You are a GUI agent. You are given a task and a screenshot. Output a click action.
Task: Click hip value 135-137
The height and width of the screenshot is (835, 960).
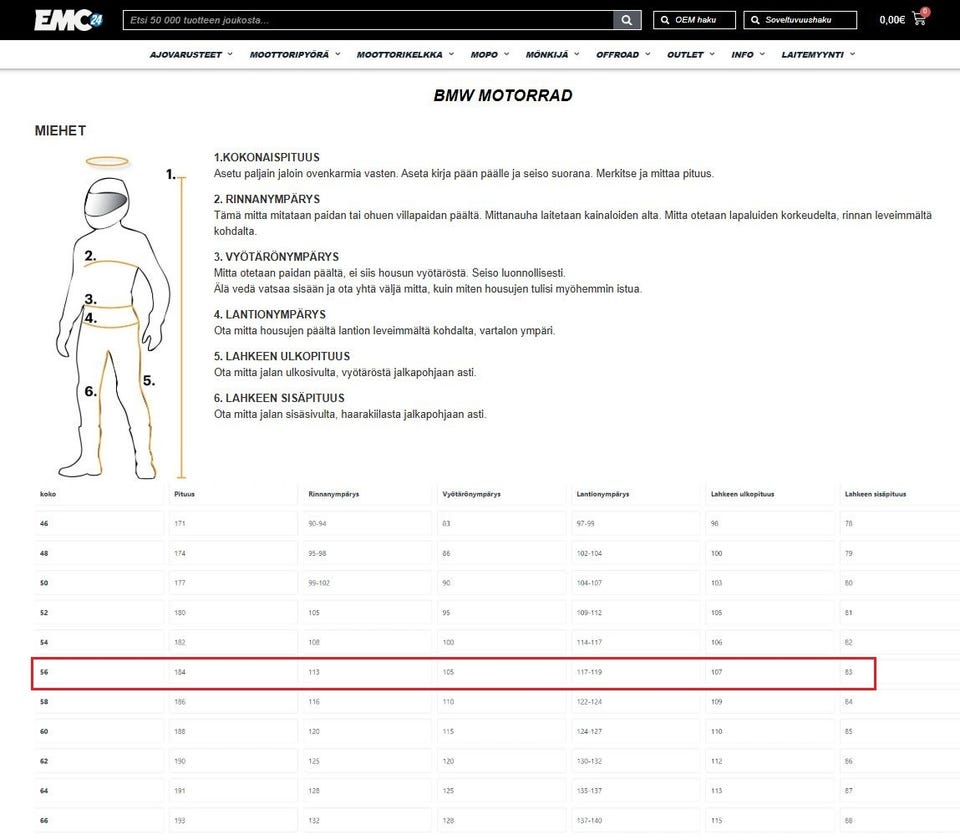589,791
